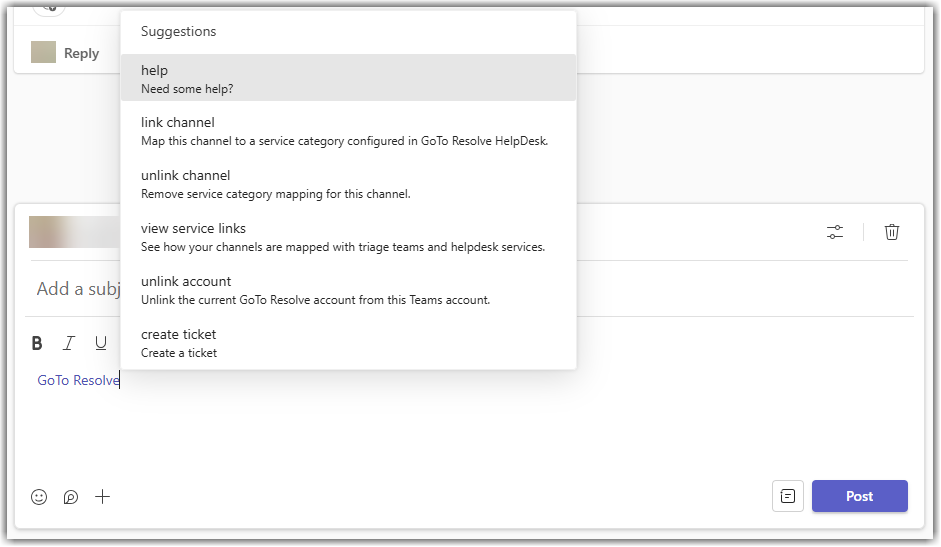Open the emoji picker
This screenshot has height=547, width=941.
tap(39, 496)
